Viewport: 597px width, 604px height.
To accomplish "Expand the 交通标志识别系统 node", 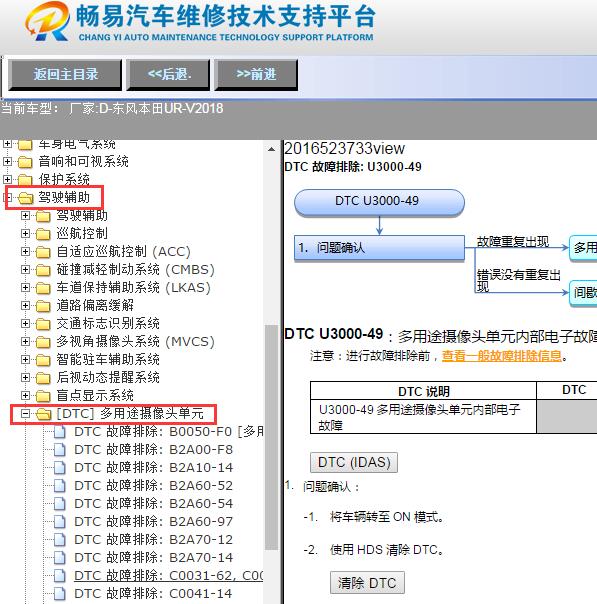I will point(25,323).
